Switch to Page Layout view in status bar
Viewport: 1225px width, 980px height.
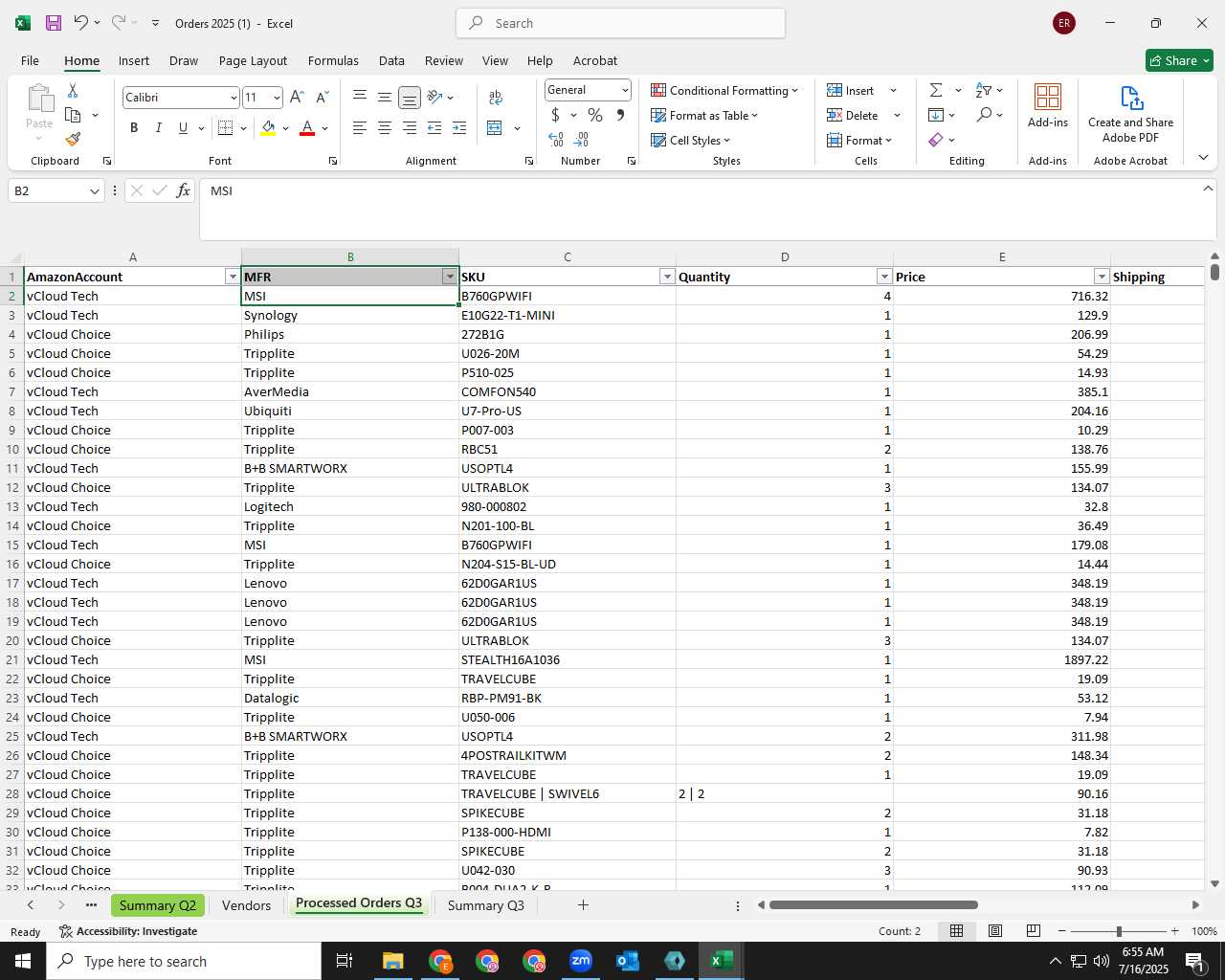point(994,931)
